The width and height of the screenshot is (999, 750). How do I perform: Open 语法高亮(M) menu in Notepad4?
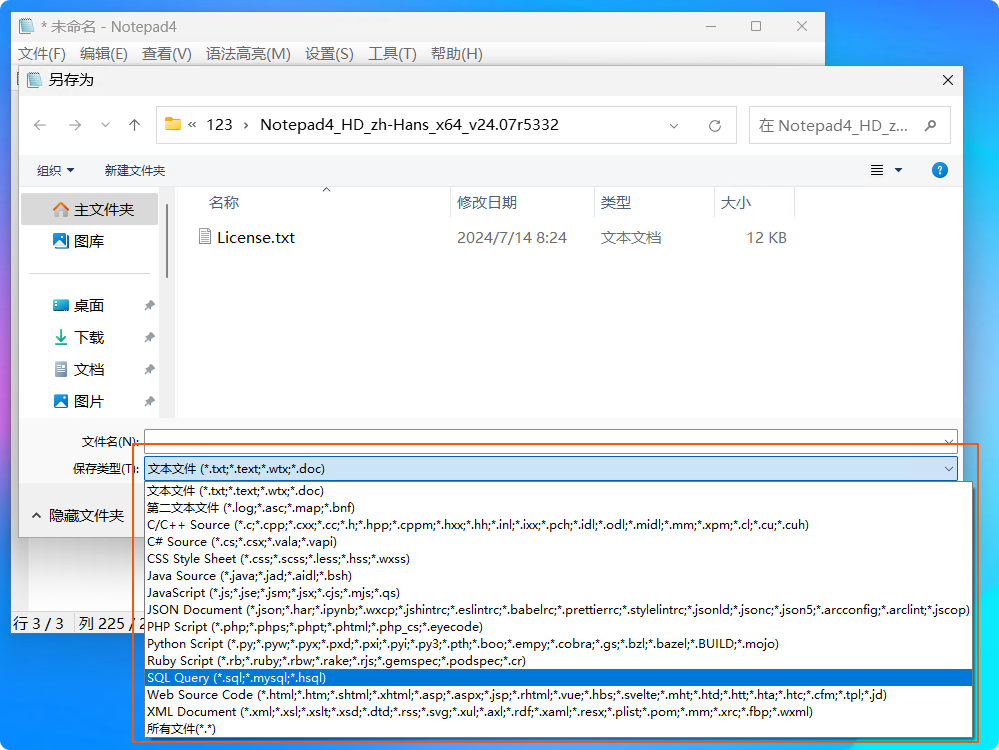pos(248,54)
